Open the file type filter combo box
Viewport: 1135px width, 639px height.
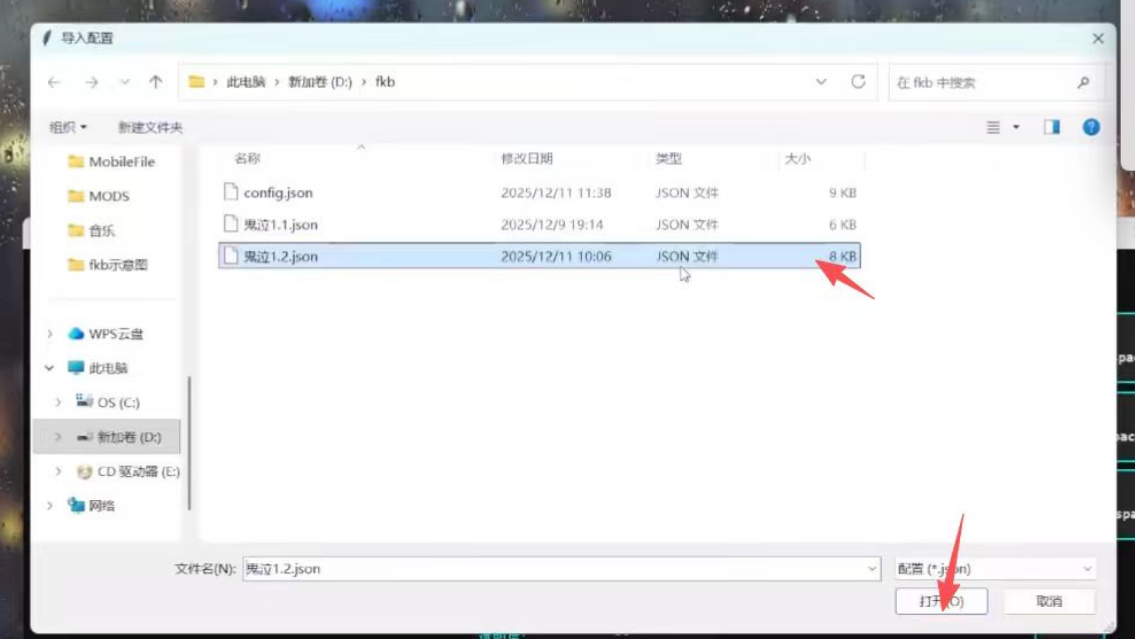994,569
